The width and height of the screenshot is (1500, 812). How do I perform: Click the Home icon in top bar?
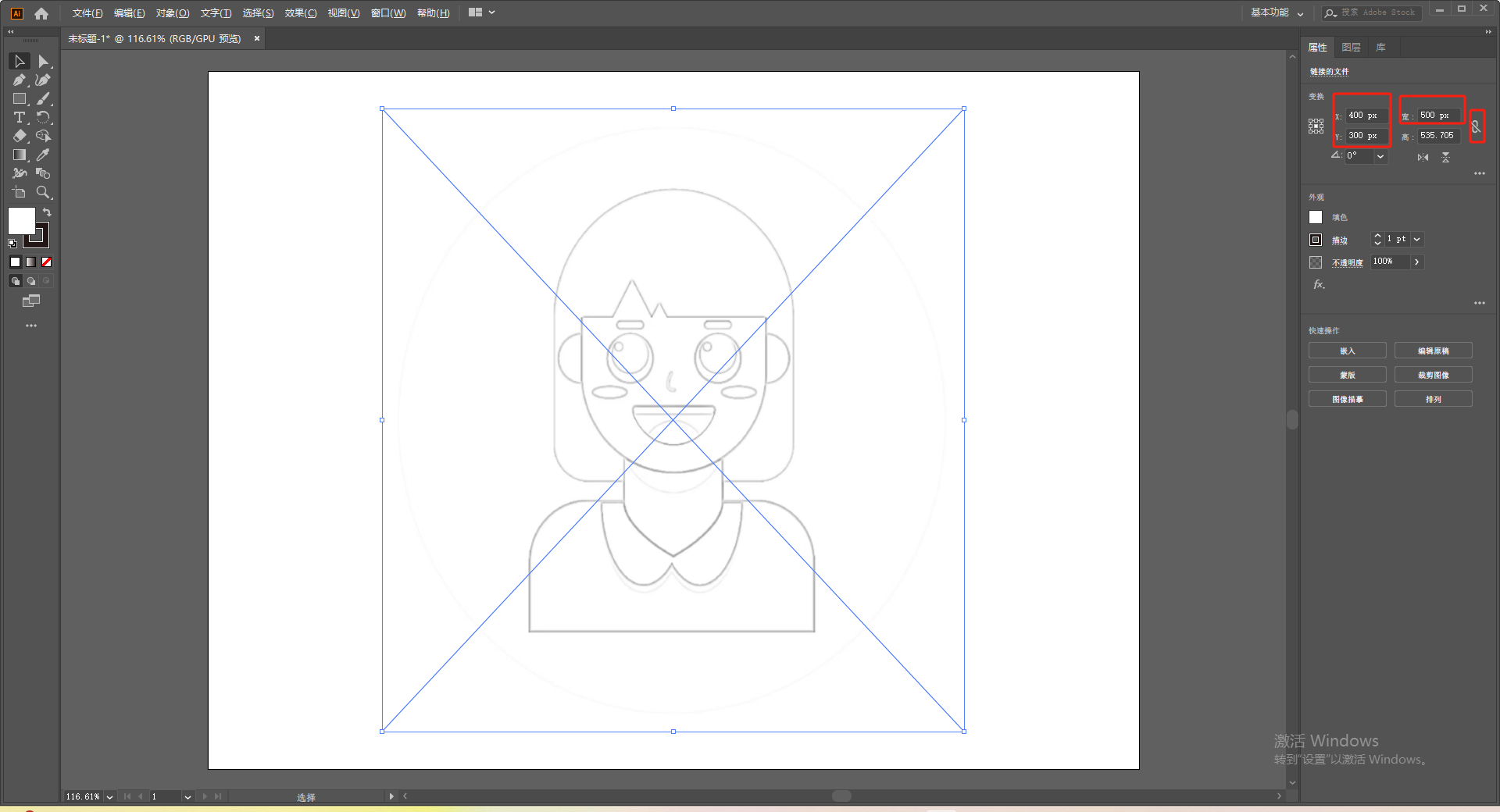pos(41,13)
